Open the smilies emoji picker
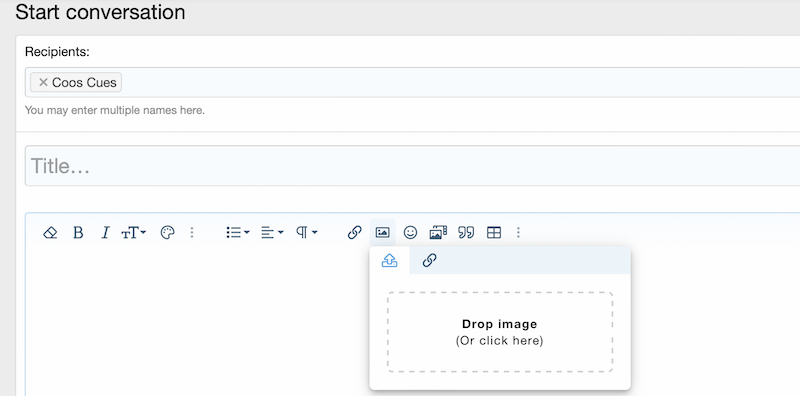The height and width of the screenshot is (396, 800). coord(410,233)
